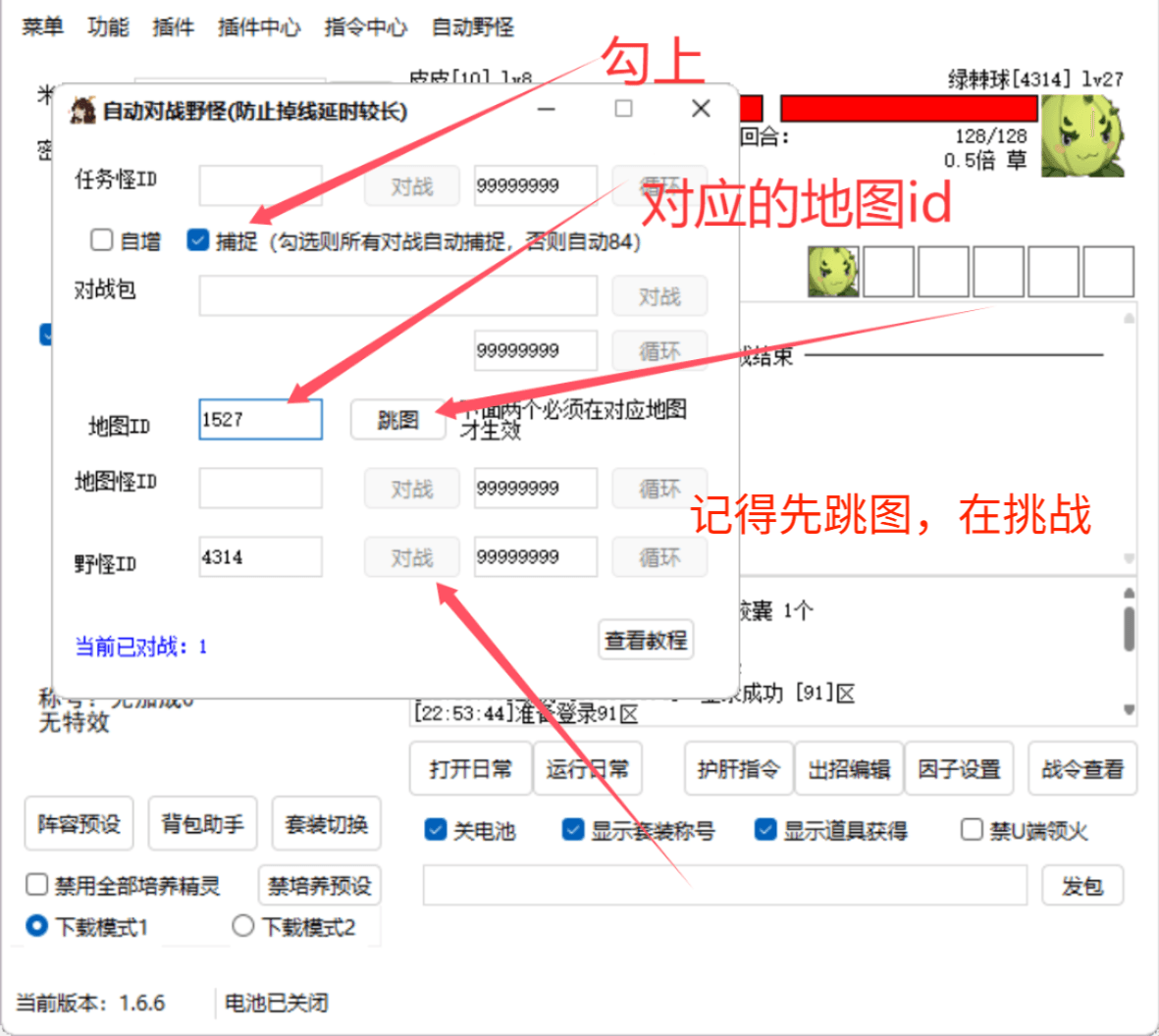Click the 跳图 jump map button
Image resolution: width=1159 pixels, height=1036 pixels.
point(397,419)
